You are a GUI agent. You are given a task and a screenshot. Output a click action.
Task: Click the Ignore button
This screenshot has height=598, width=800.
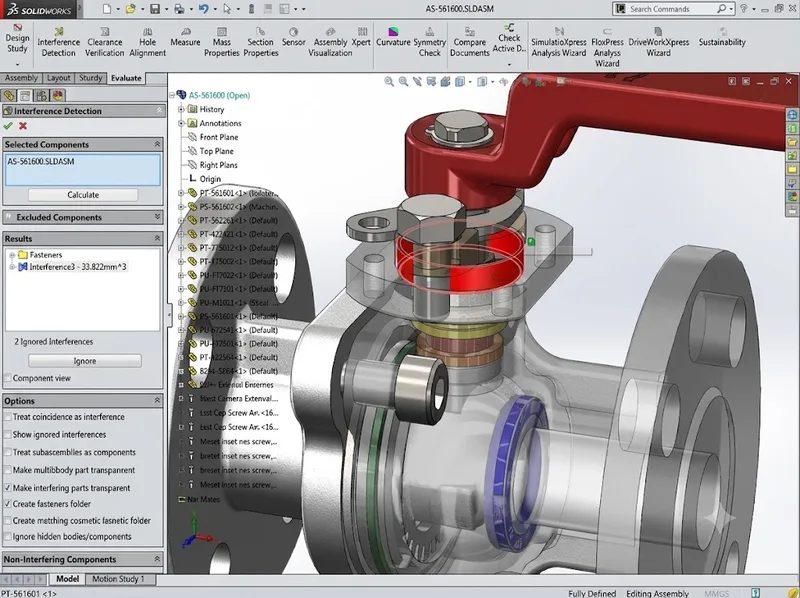(85, 361)
